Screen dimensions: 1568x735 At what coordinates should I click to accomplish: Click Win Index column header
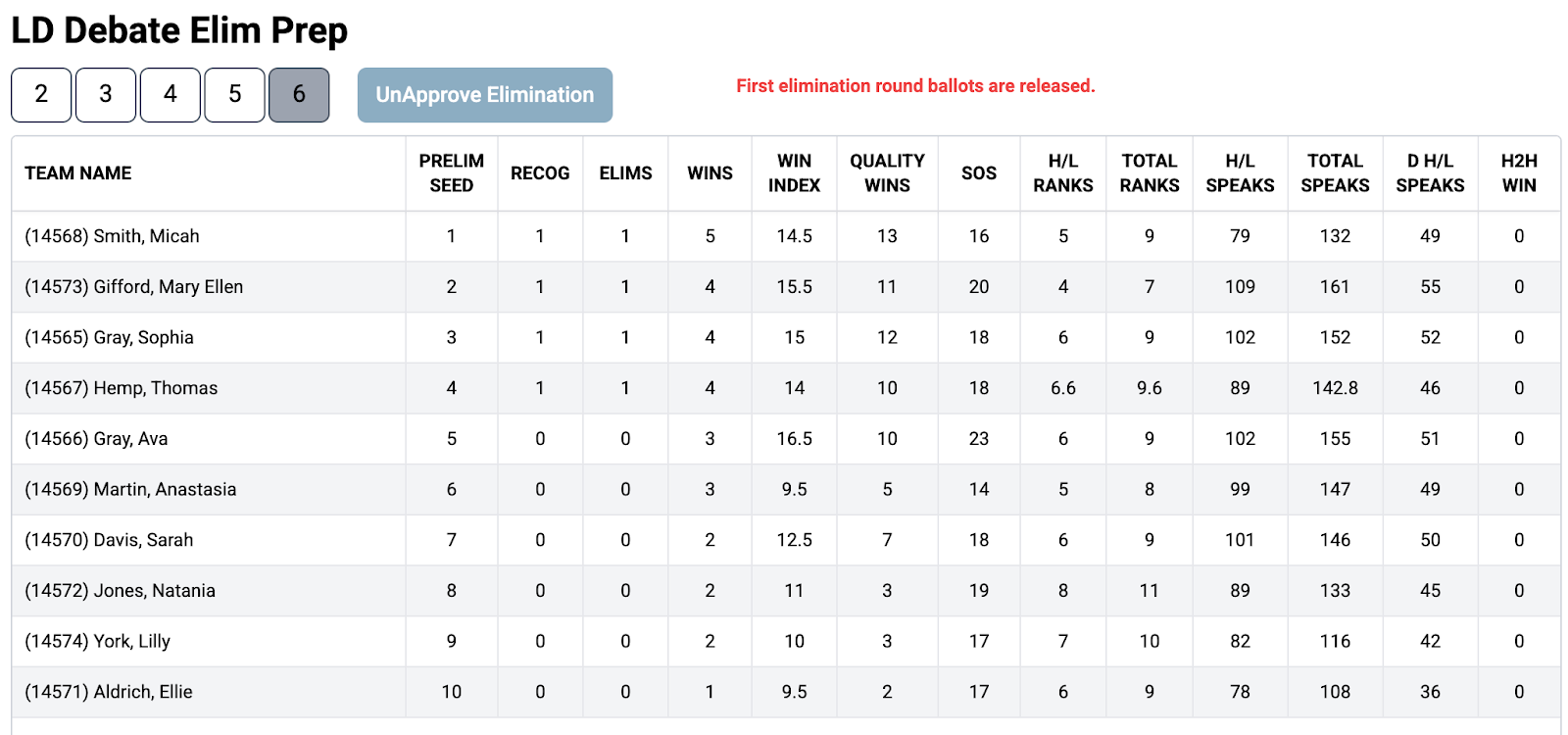point(794,173)
